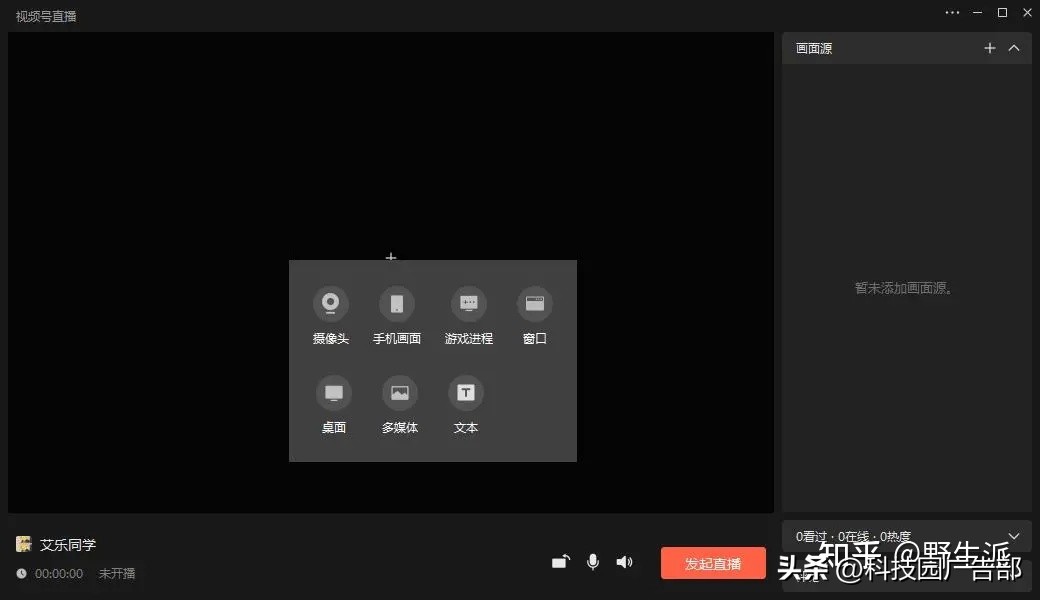The height and width of the screenshot is (600, 1040).
Task: Toggle the camera in the bottom bar
Action: click(x=560, y=562)
